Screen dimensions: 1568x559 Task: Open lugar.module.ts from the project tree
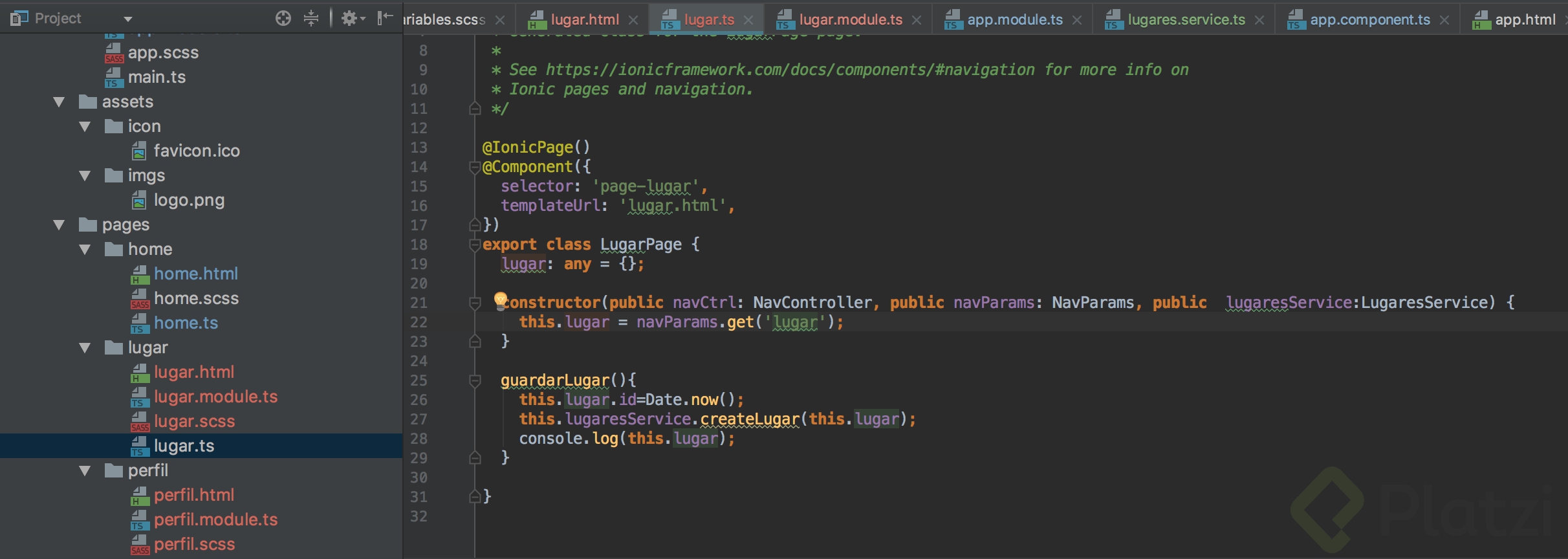(215, 397)
